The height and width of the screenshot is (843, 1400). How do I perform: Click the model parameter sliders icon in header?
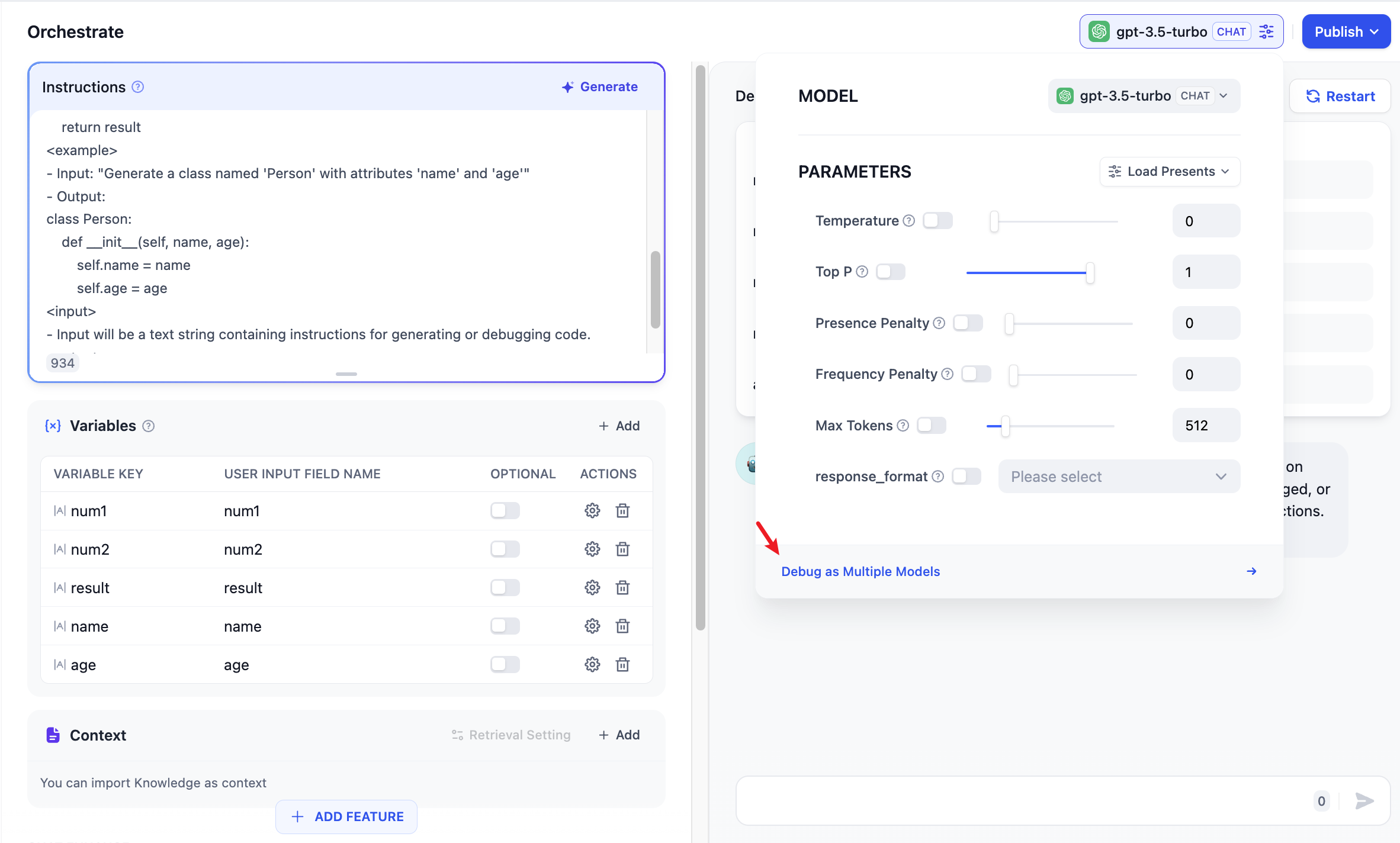[1267, 32]
